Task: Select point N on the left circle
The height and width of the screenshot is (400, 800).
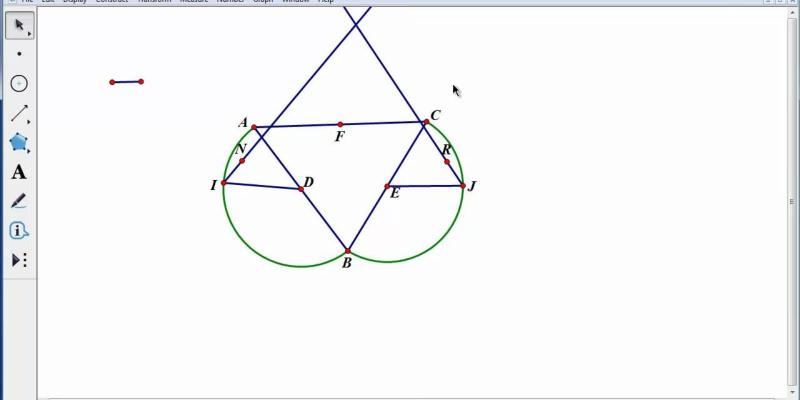Action: pos(242,161)
